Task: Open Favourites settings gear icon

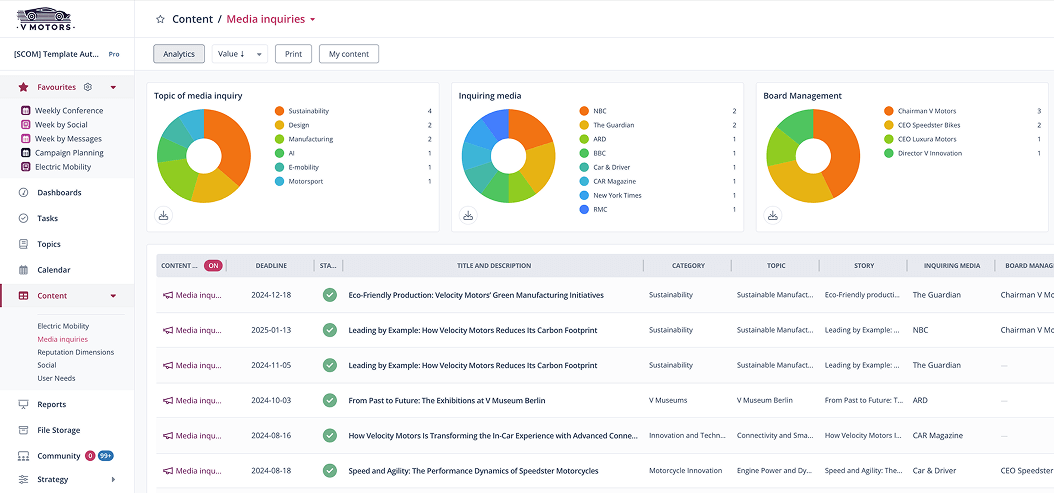Action: point(88,88)
